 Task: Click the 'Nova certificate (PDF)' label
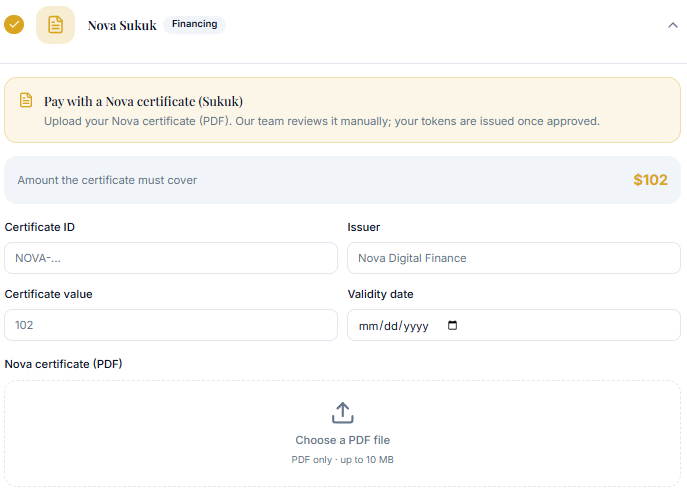(x=64, y=364)
